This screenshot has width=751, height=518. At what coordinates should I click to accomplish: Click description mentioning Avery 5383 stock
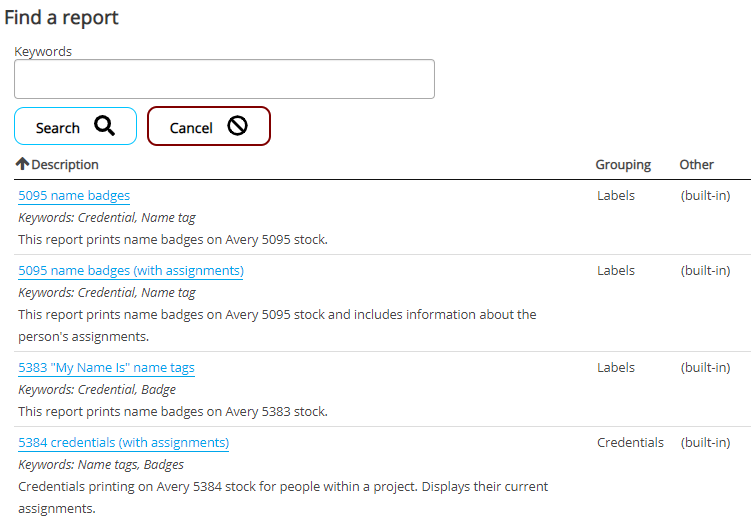click(173, 411)
